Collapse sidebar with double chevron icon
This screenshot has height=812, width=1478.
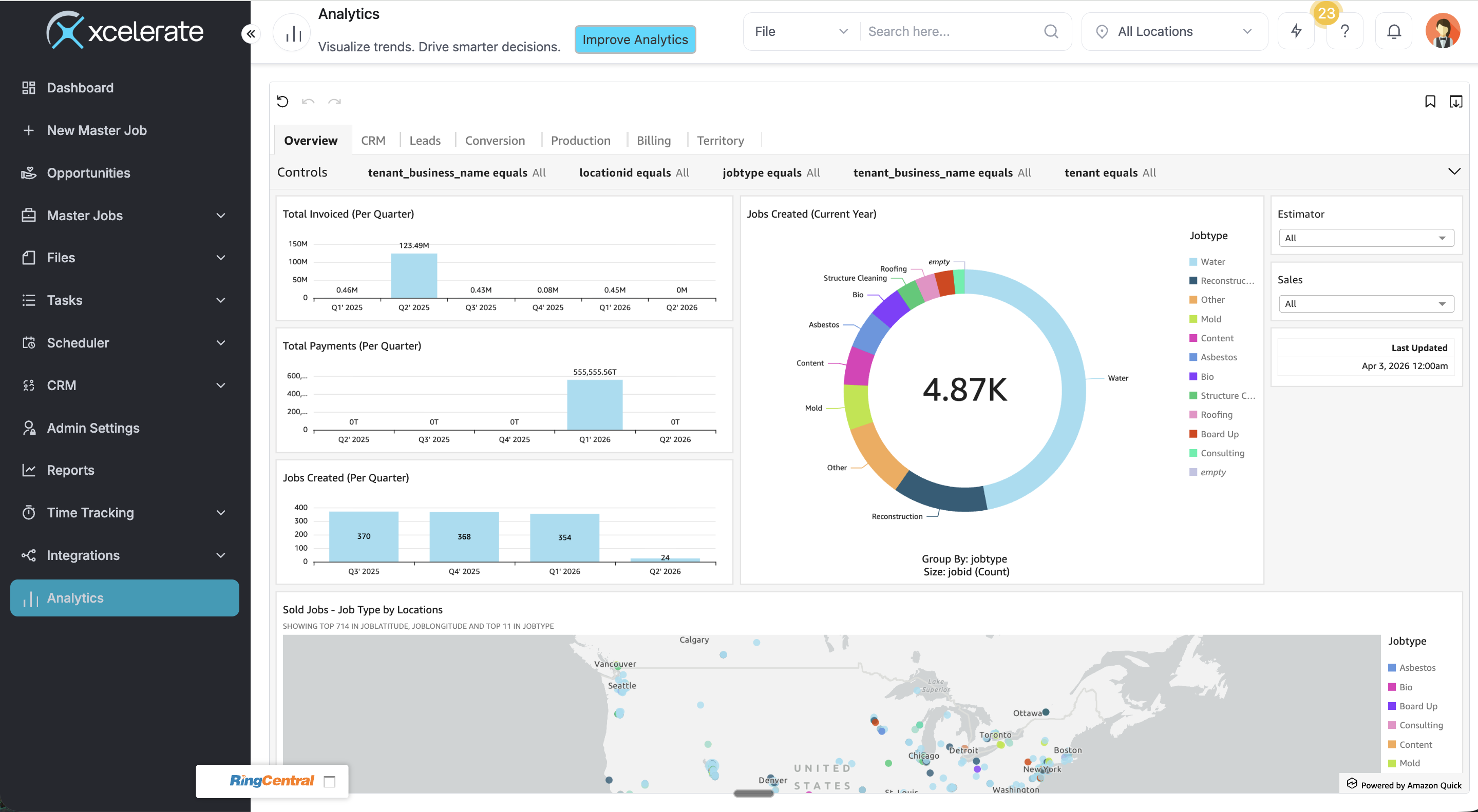[x=251, y=34]
